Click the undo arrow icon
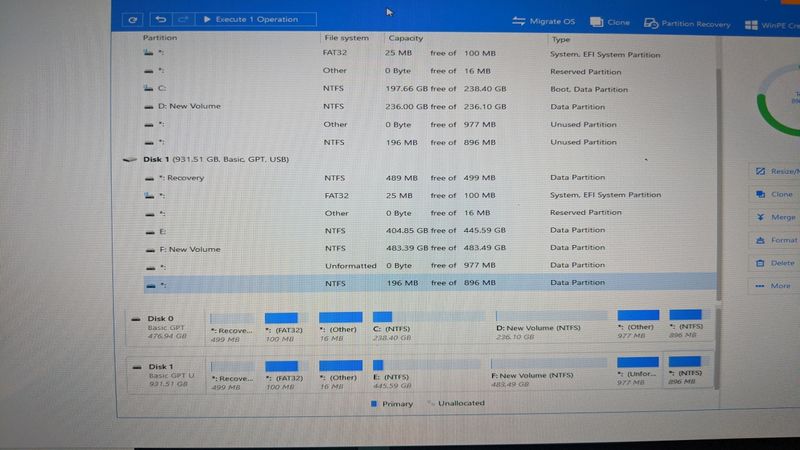The height and width of the screenshot is (450, 800). point(161,19)
